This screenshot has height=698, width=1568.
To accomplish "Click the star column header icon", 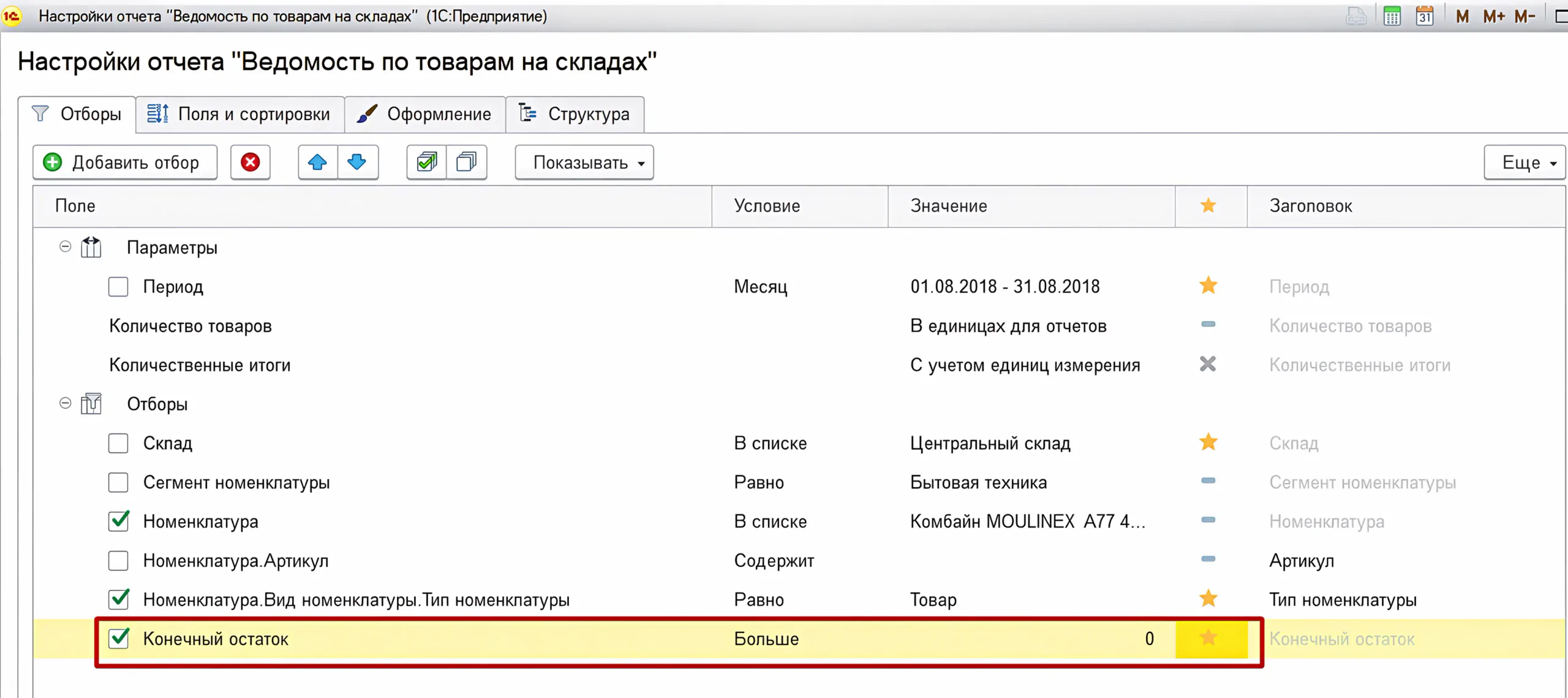I will pos(1208,205).
